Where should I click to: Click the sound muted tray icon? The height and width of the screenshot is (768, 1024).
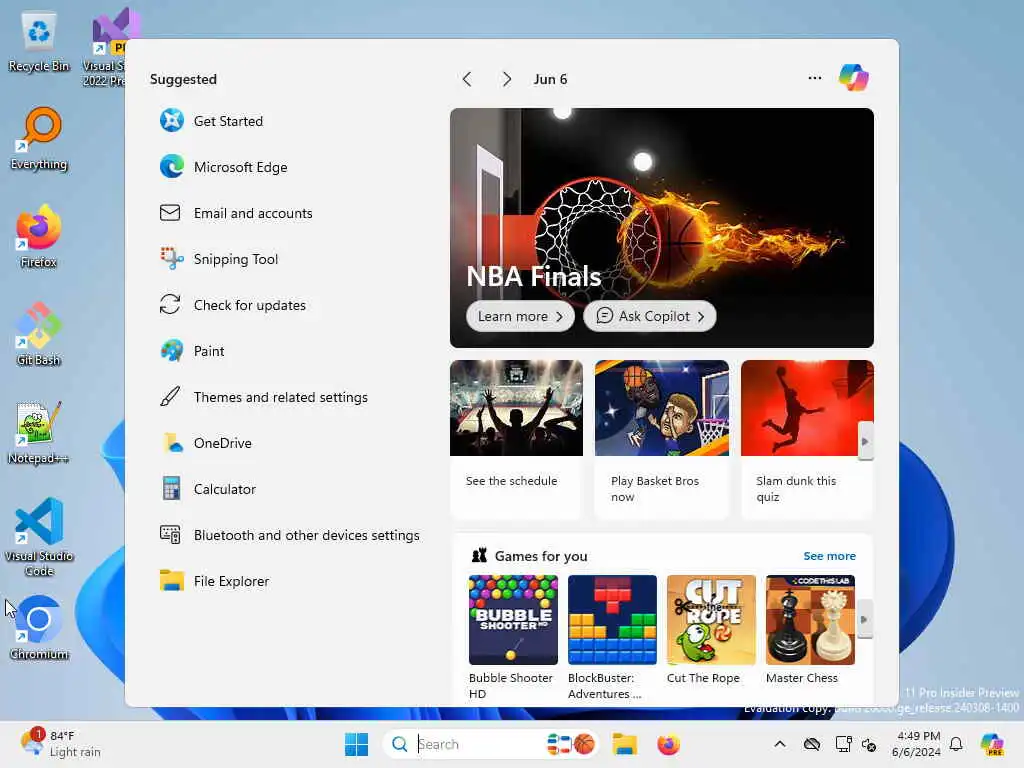point(869,744)
